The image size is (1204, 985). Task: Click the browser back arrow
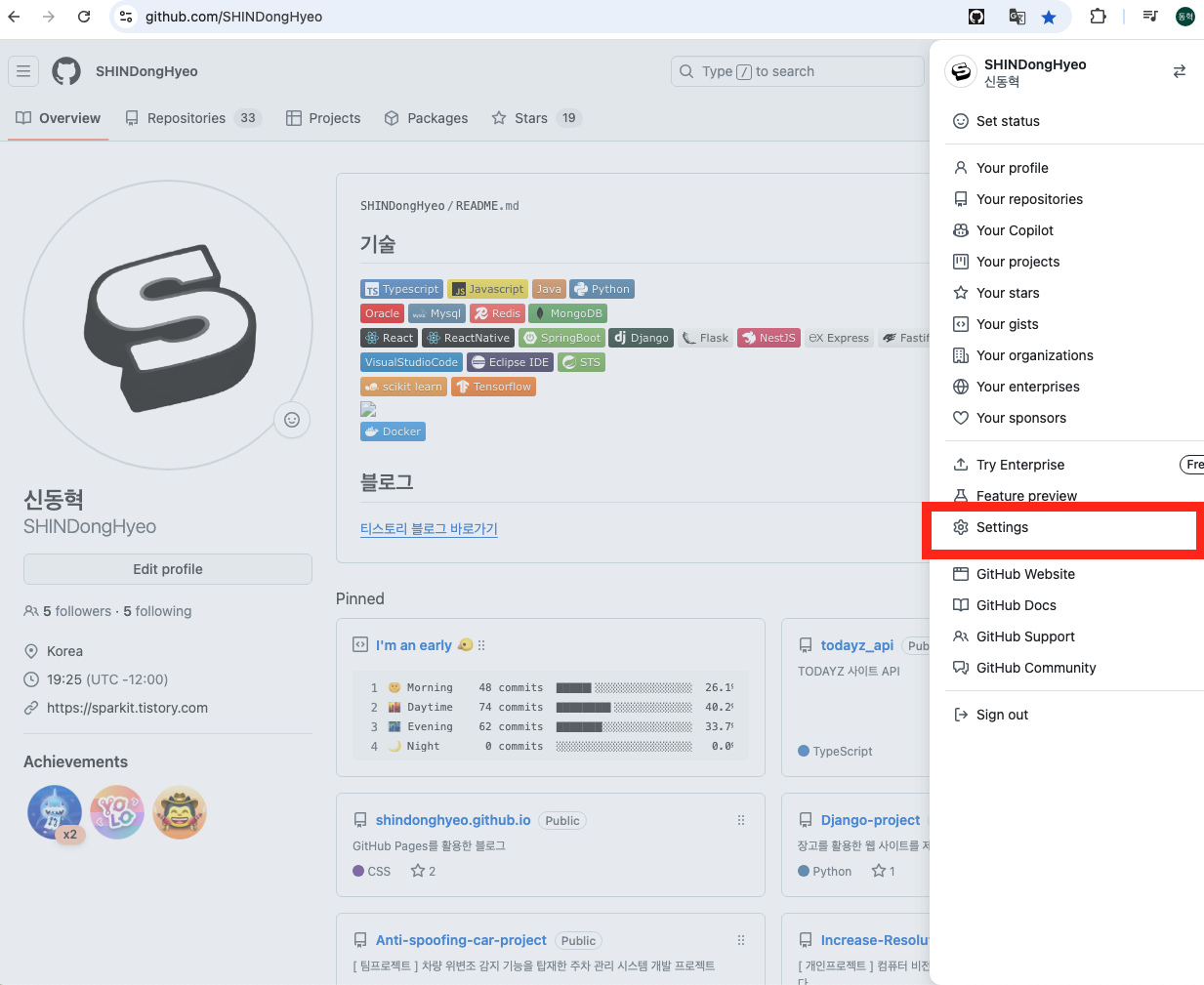tap(14, 17)
